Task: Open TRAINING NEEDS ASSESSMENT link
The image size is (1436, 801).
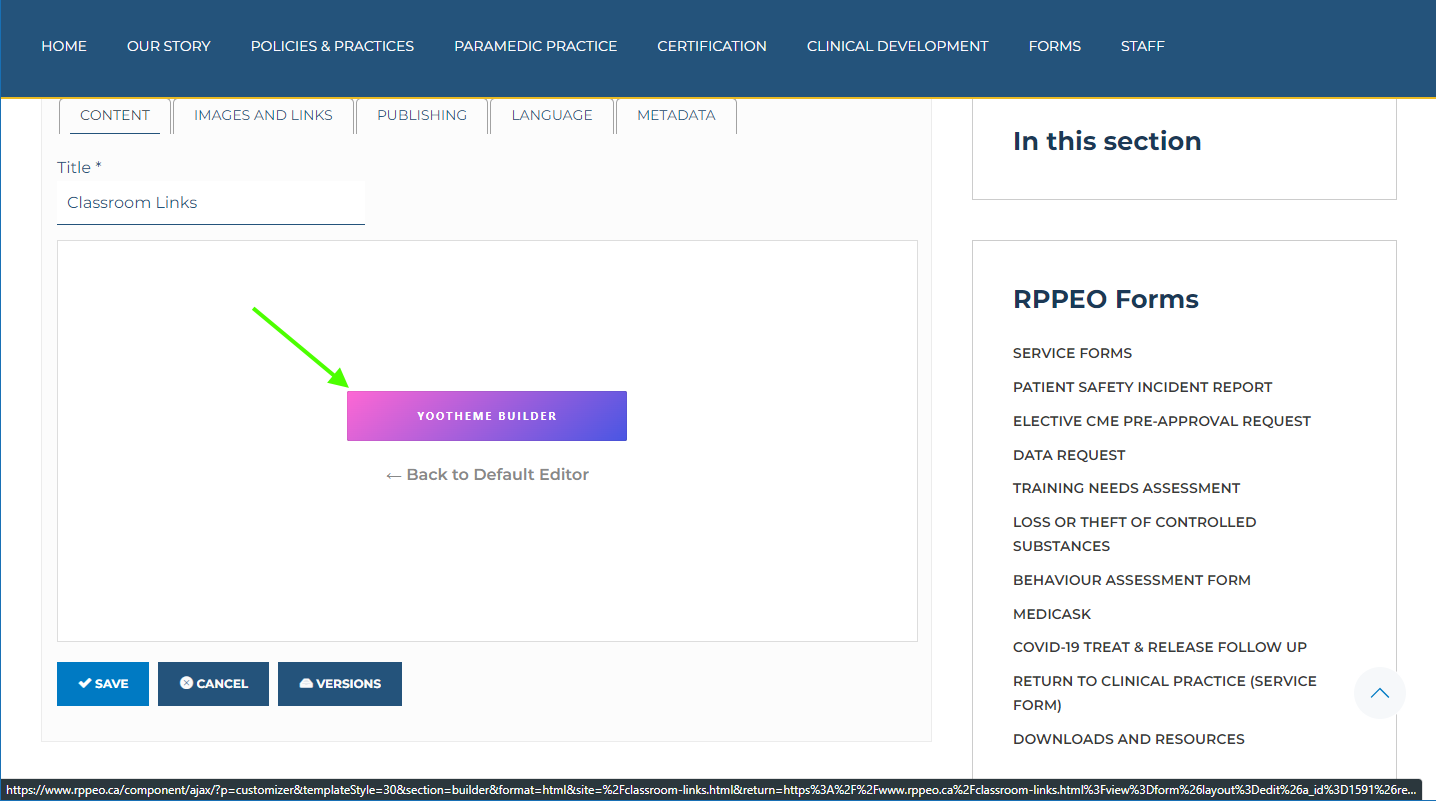Action: [1126, 488]
